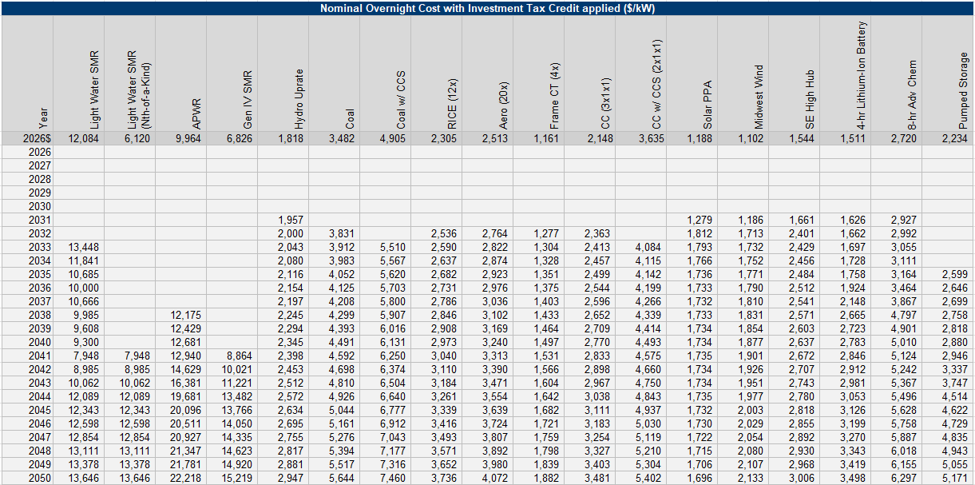Click Midwest Wind value 2,003 for 2045

click(x=751, y=410)
